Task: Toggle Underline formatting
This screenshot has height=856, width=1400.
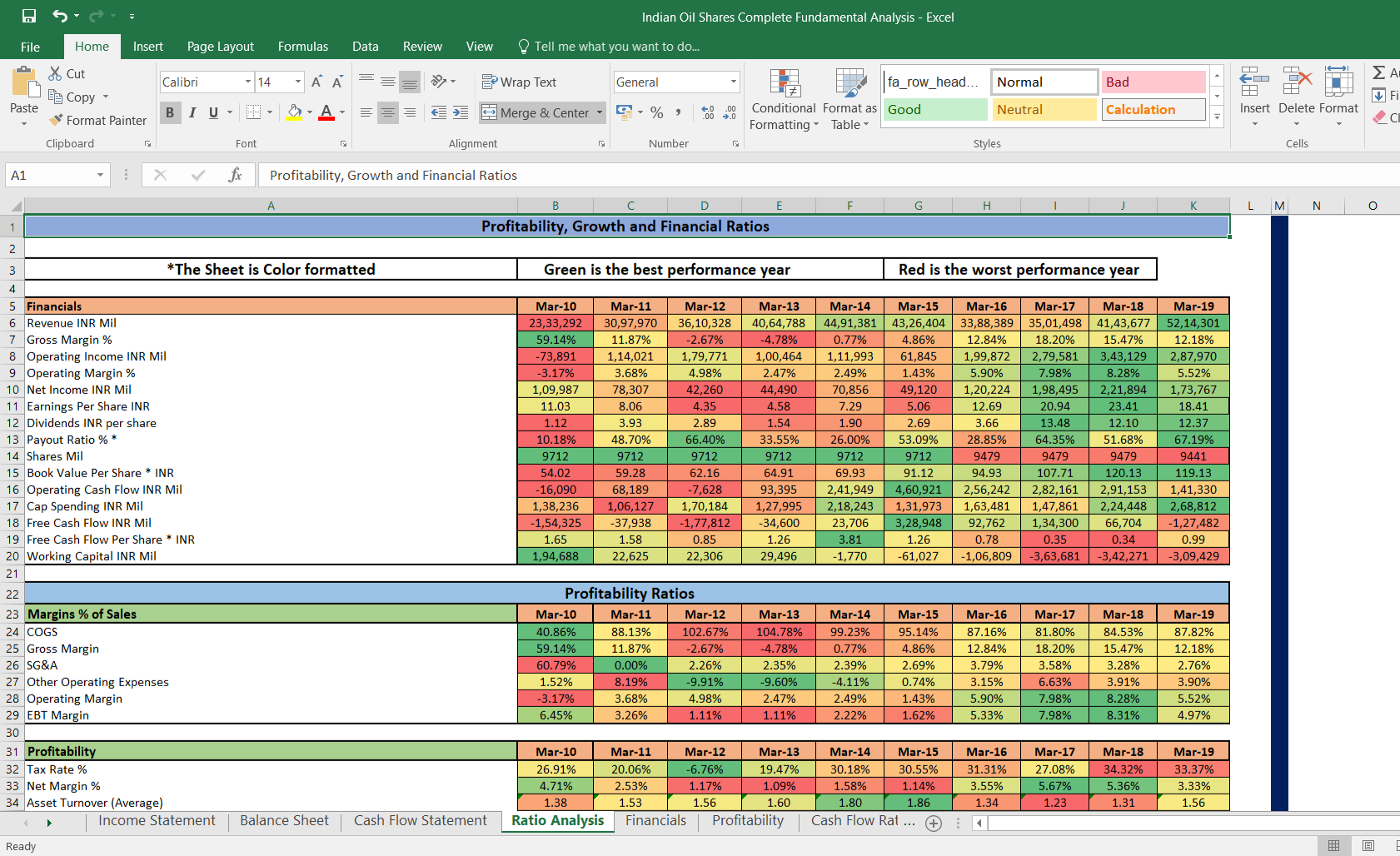Action: 214,112
